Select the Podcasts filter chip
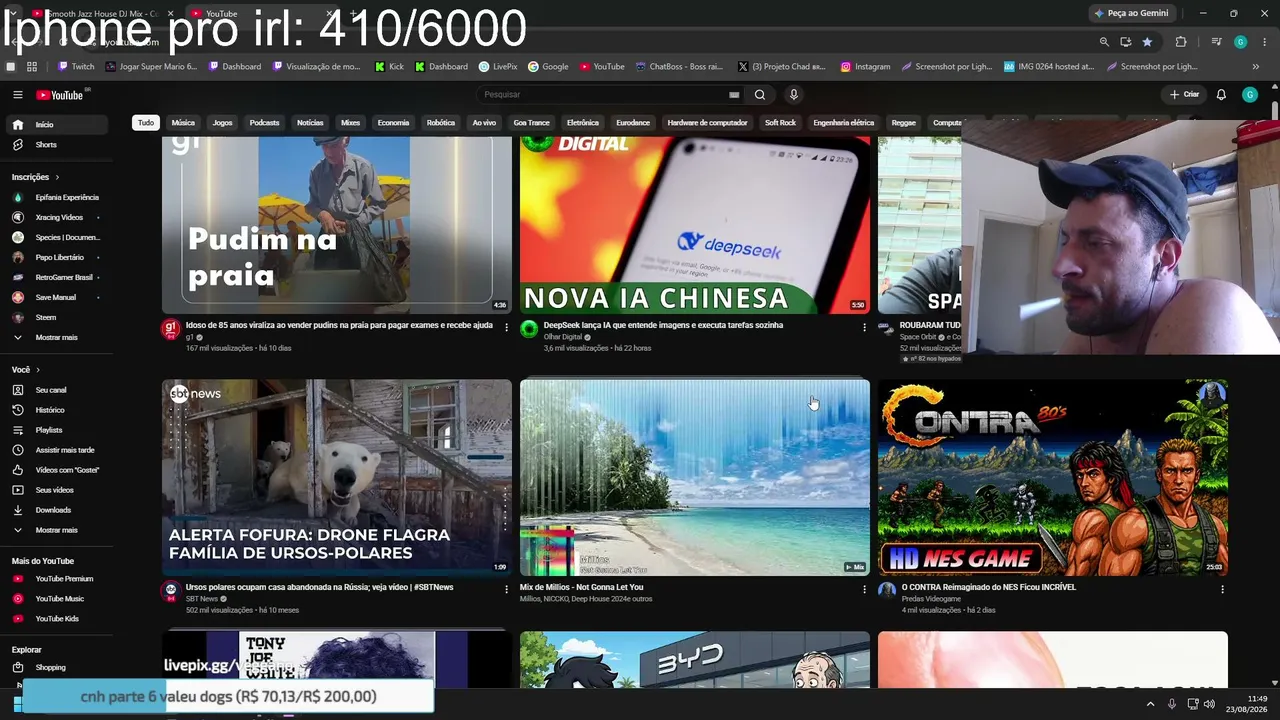 point(264,123)
